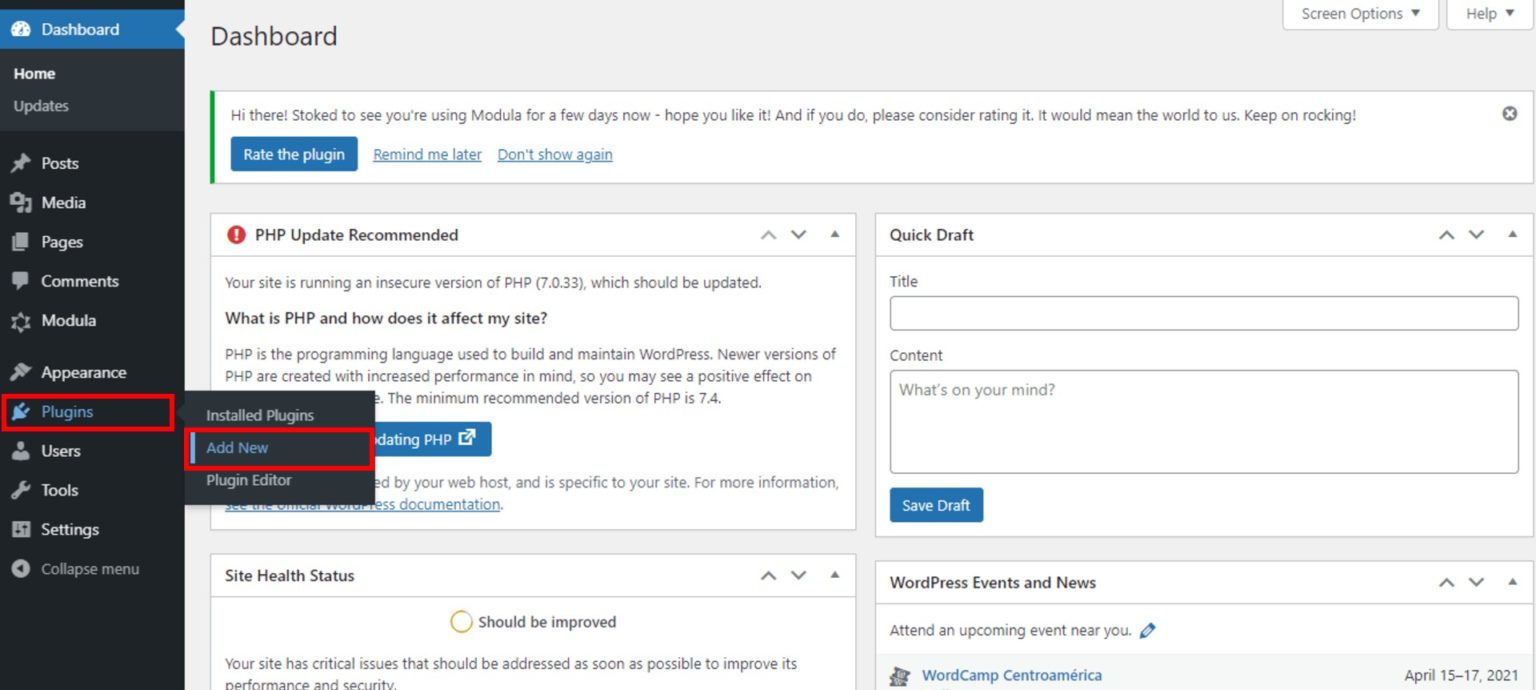The height and width of the screenshot is (690, 1536).
Task: Click the Media icon in sidebar
Action: point(21,203)
